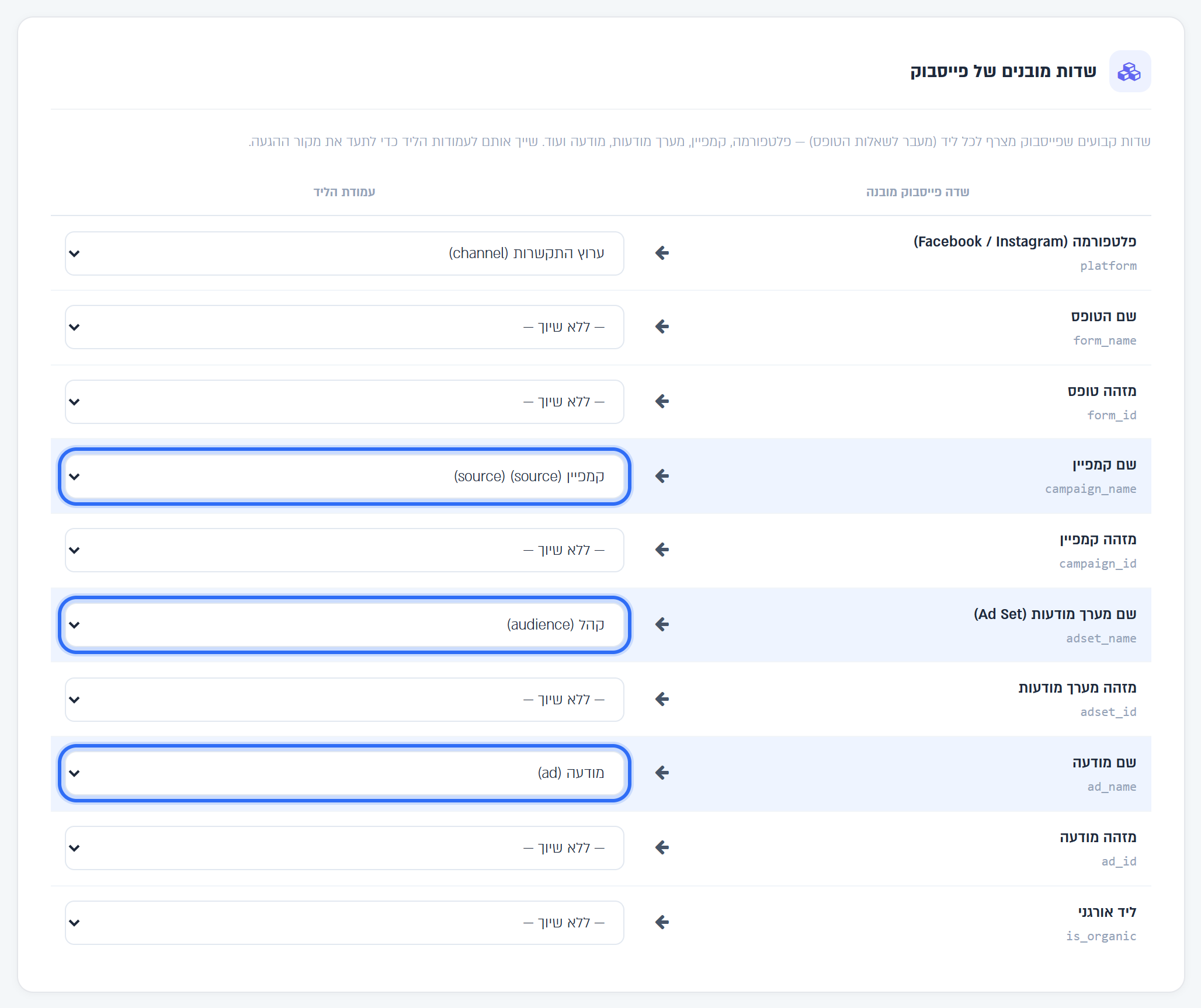
Task: Click the arrow icon in the is_organic row
Action: pos(662,922)
